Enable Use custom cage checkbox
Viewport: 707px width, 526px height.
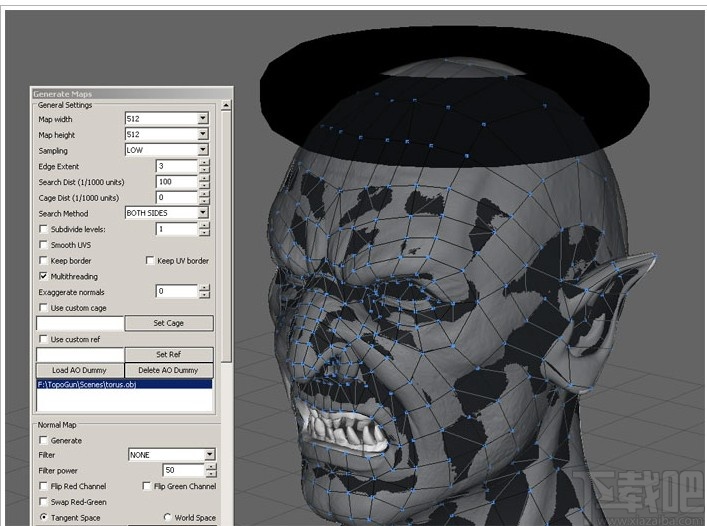pyautogui.click(x=43, y=308)
